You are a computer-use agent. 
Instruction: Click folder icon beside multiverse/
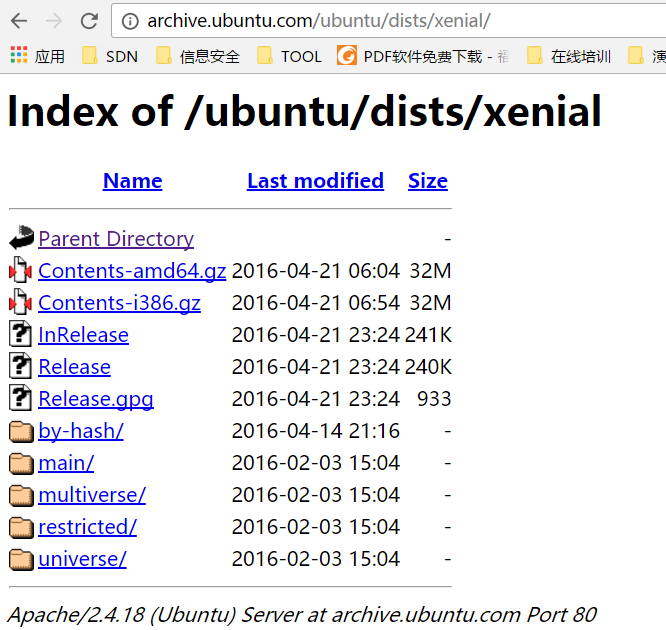pyautogui.click(x=21, y=496)
